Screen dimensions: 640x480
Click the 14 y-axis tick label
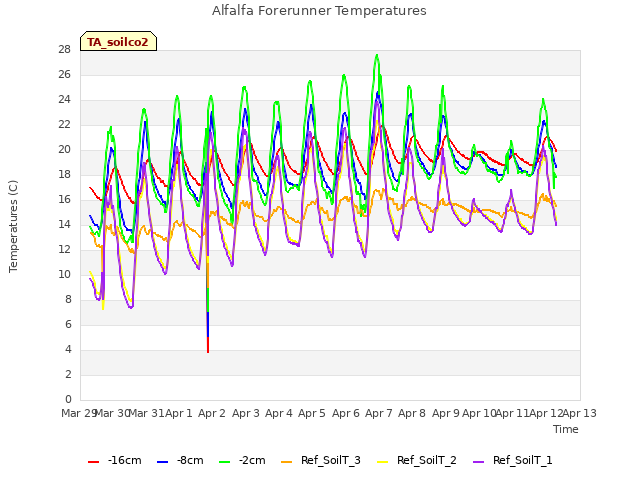coord(65,224)
